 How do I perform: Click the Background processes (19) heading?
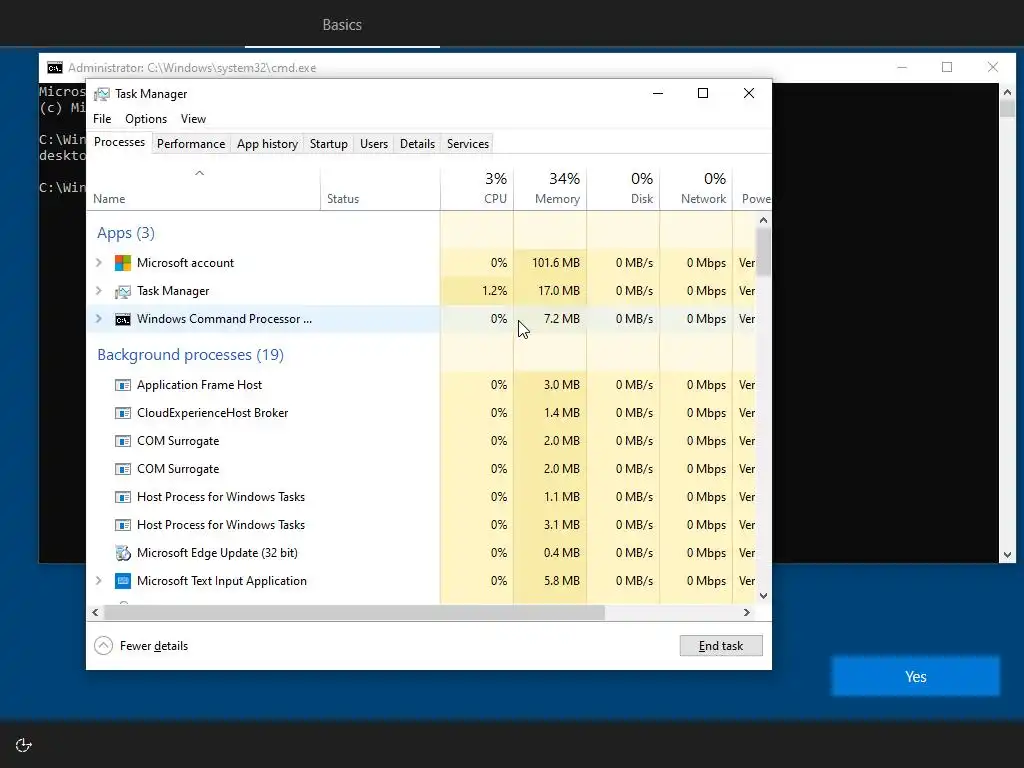coord(190,355)
